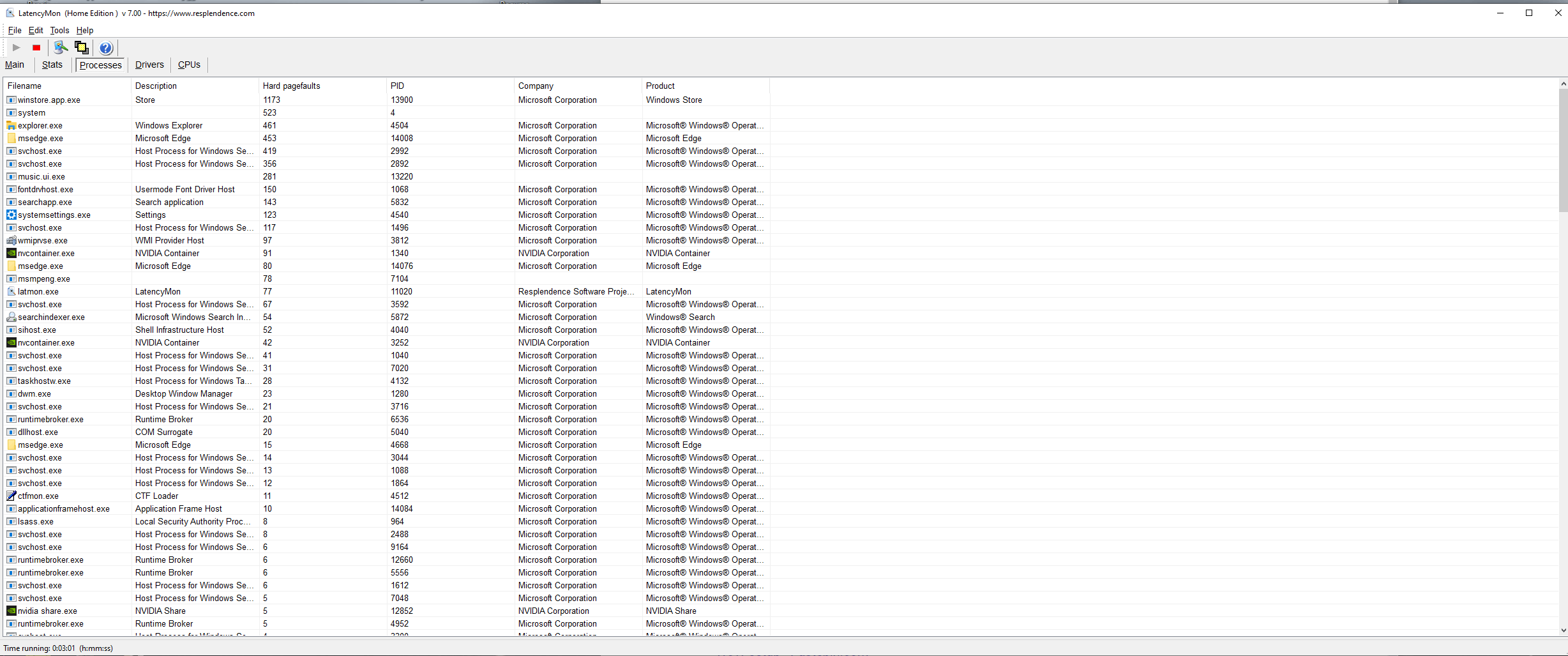1568x656 pixels.
Task: Click the 'Resplendence Software Proje...' company cell
Action: (576, 291)
